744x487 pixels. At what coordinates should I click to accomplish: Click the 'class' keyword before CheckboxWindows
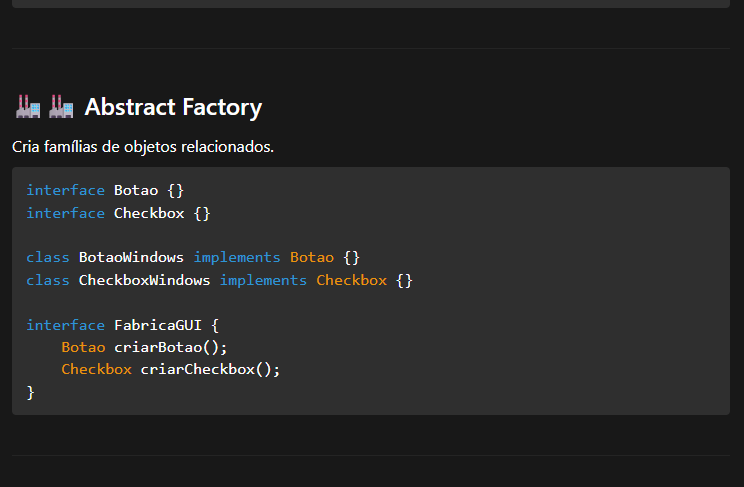click(48, 280)
